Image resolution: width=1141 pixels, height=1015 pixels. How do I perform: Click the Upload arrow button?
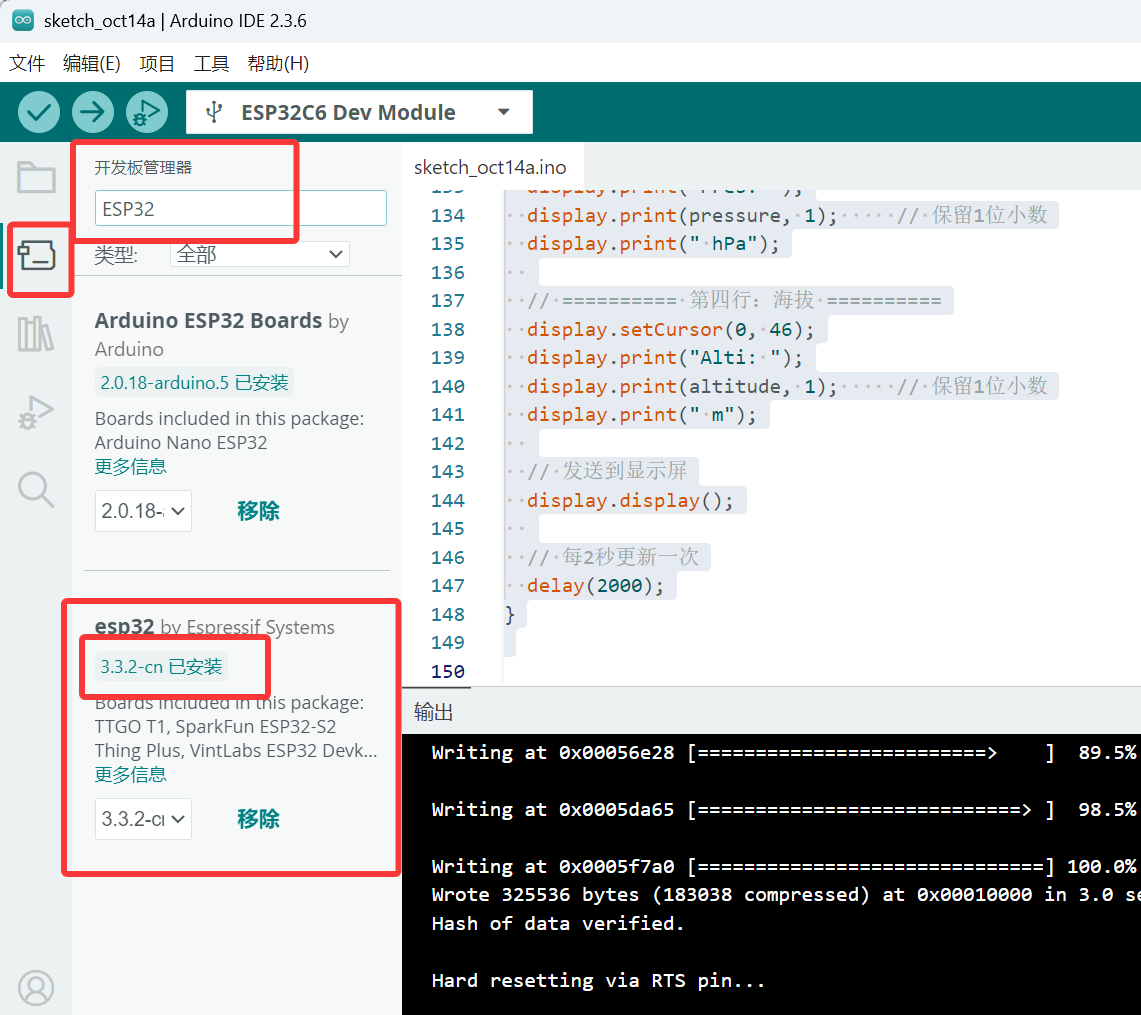(93, 112)
